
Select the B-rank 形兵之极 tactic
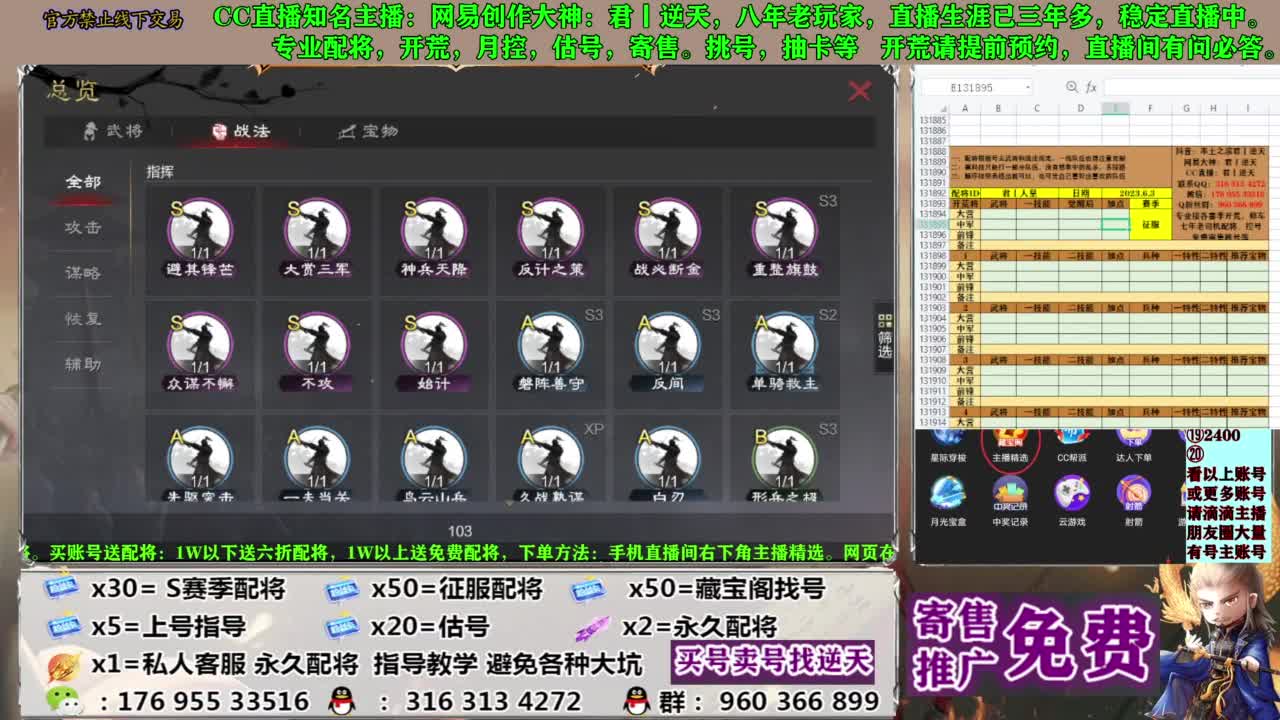tap(784, 460)
